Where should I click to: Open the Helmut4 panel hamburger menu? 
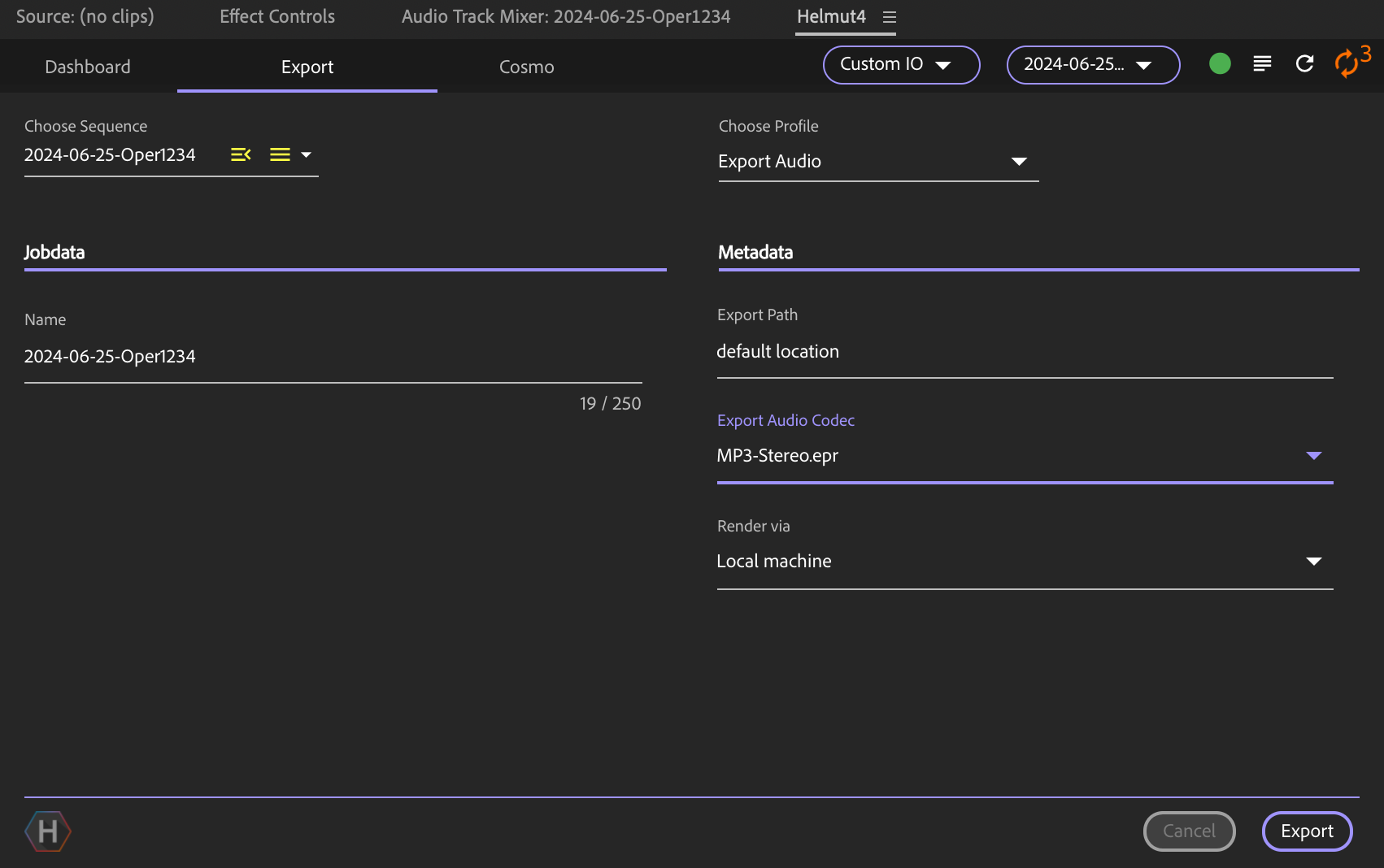click(x=890, y=17)
